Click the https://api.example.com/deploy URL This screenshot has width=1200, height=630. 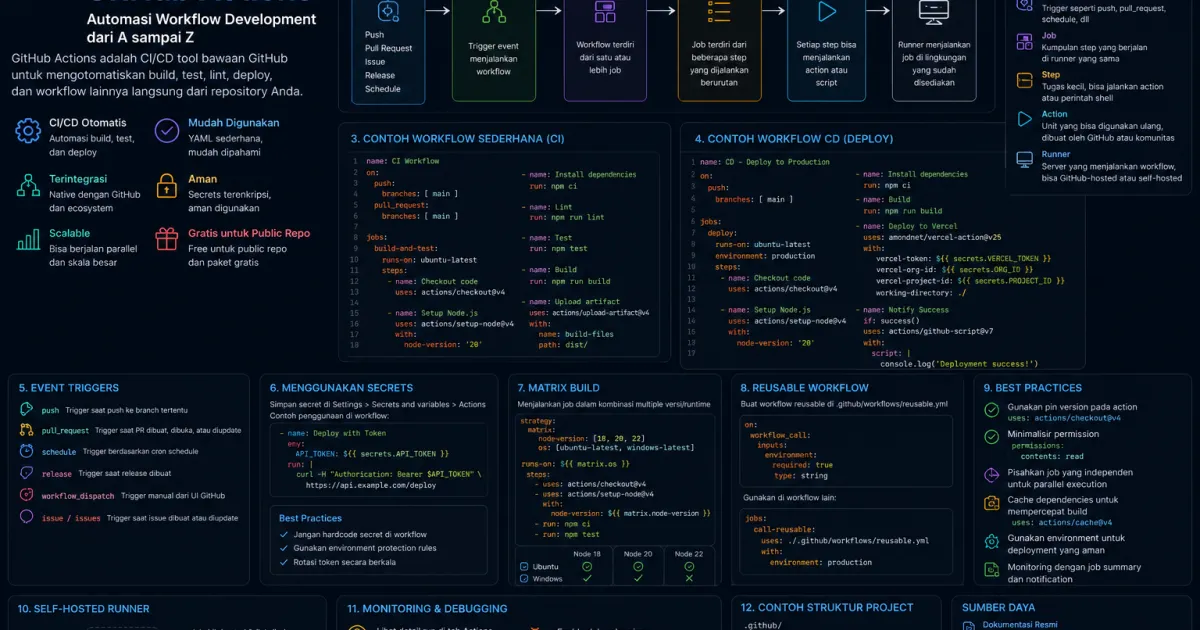point(370,485)
